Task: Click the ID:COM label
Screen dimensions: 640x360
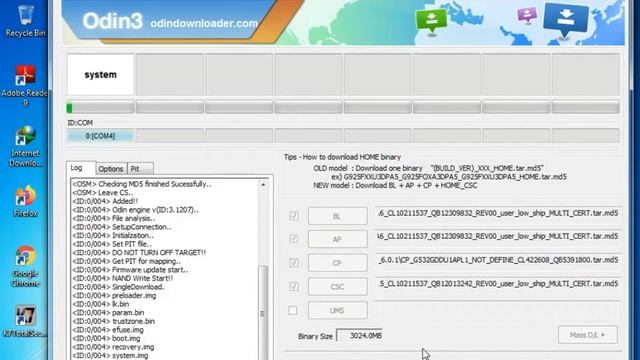Action: coord(80,123)
